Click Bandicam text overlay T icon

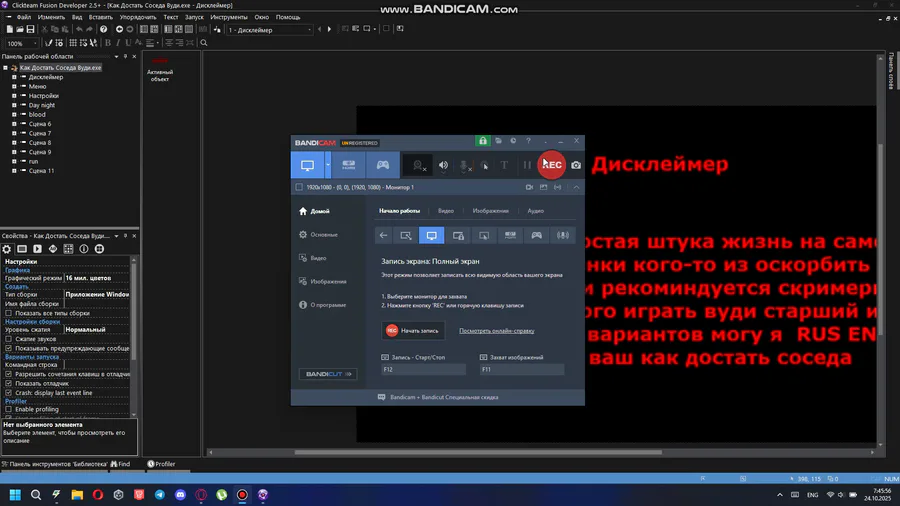point(504,165)
